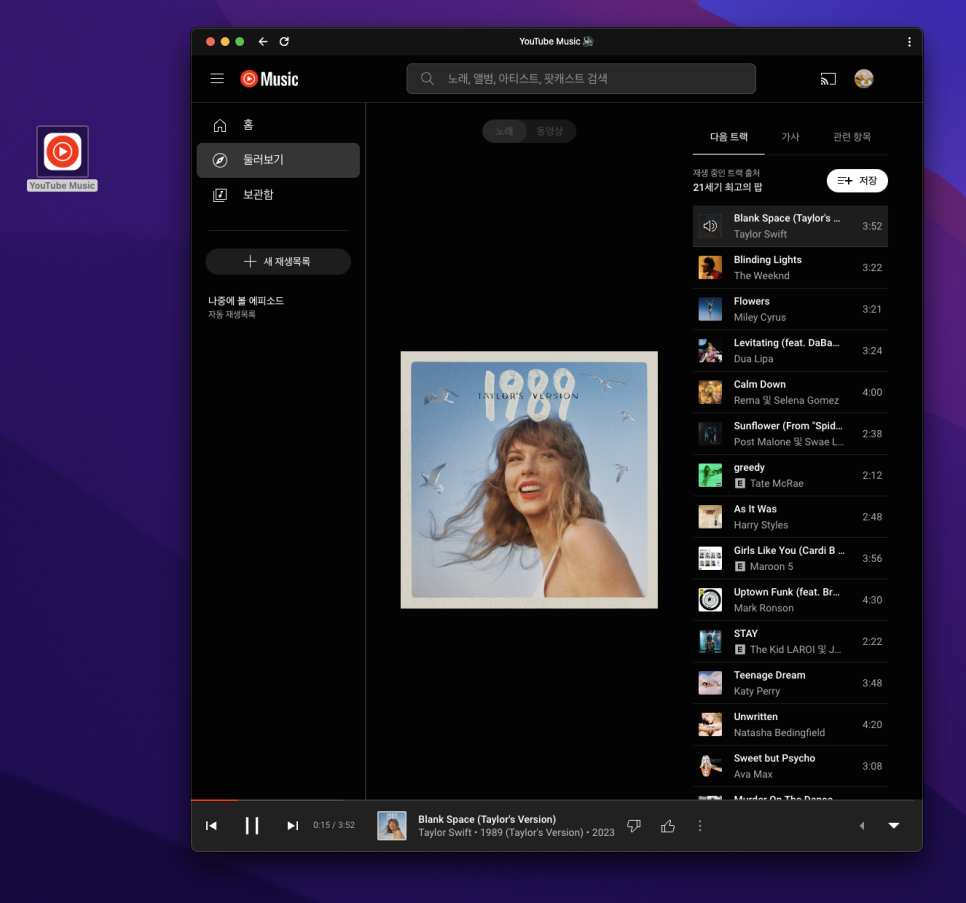The width and height of the screenshot is (966, 903).
Task: Open the 21세기 최고의 팝 playlist link
Action: pos(727,187)
